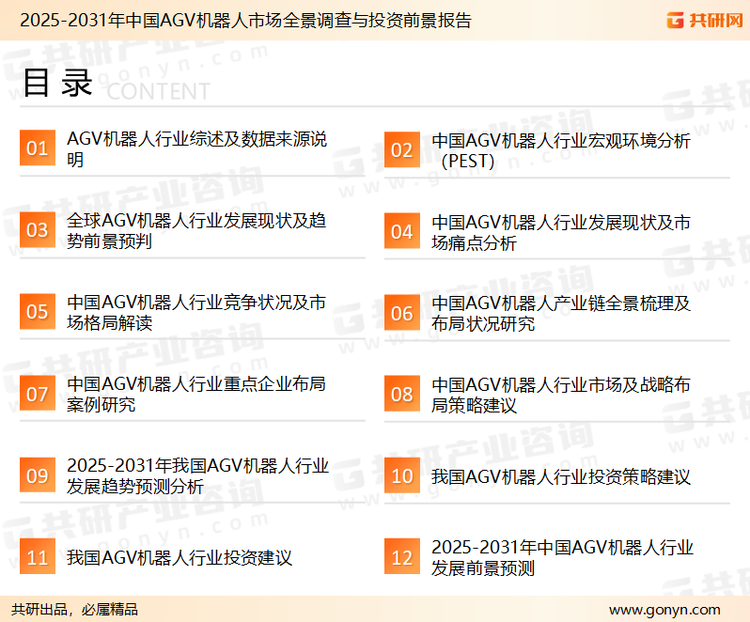Click the 共研出品，必属精品 footer slogan
The width and height of the screenshot is (750, 622).
click(x=75, y=610)
